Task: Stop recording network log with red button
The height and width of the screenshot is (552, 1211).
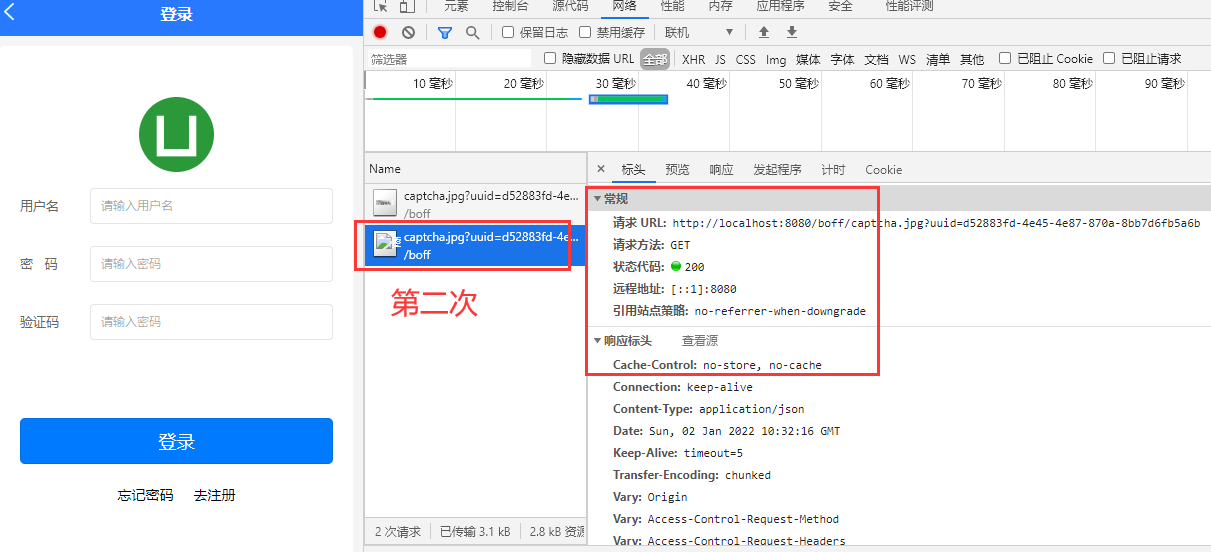Action: (380, 32)
